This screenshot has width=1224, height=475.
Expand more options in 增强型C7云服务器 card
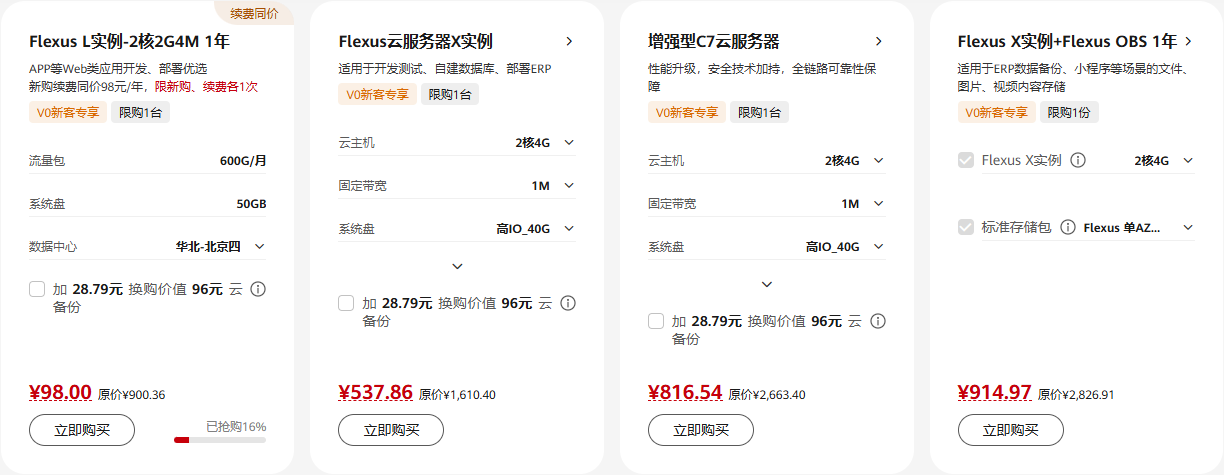coord(767,284)
